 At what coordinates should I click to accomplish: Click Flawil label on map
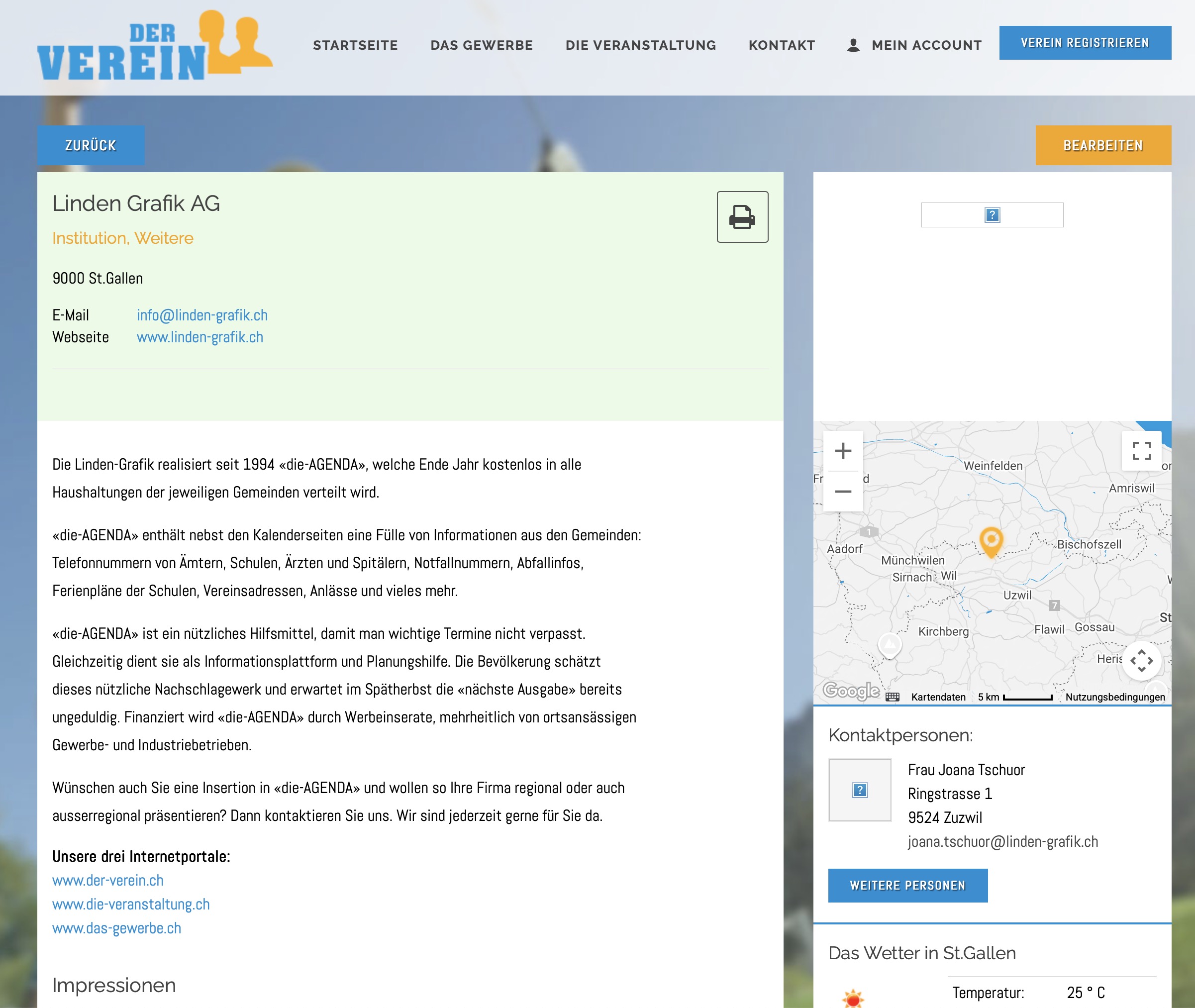pos(1049,629)
